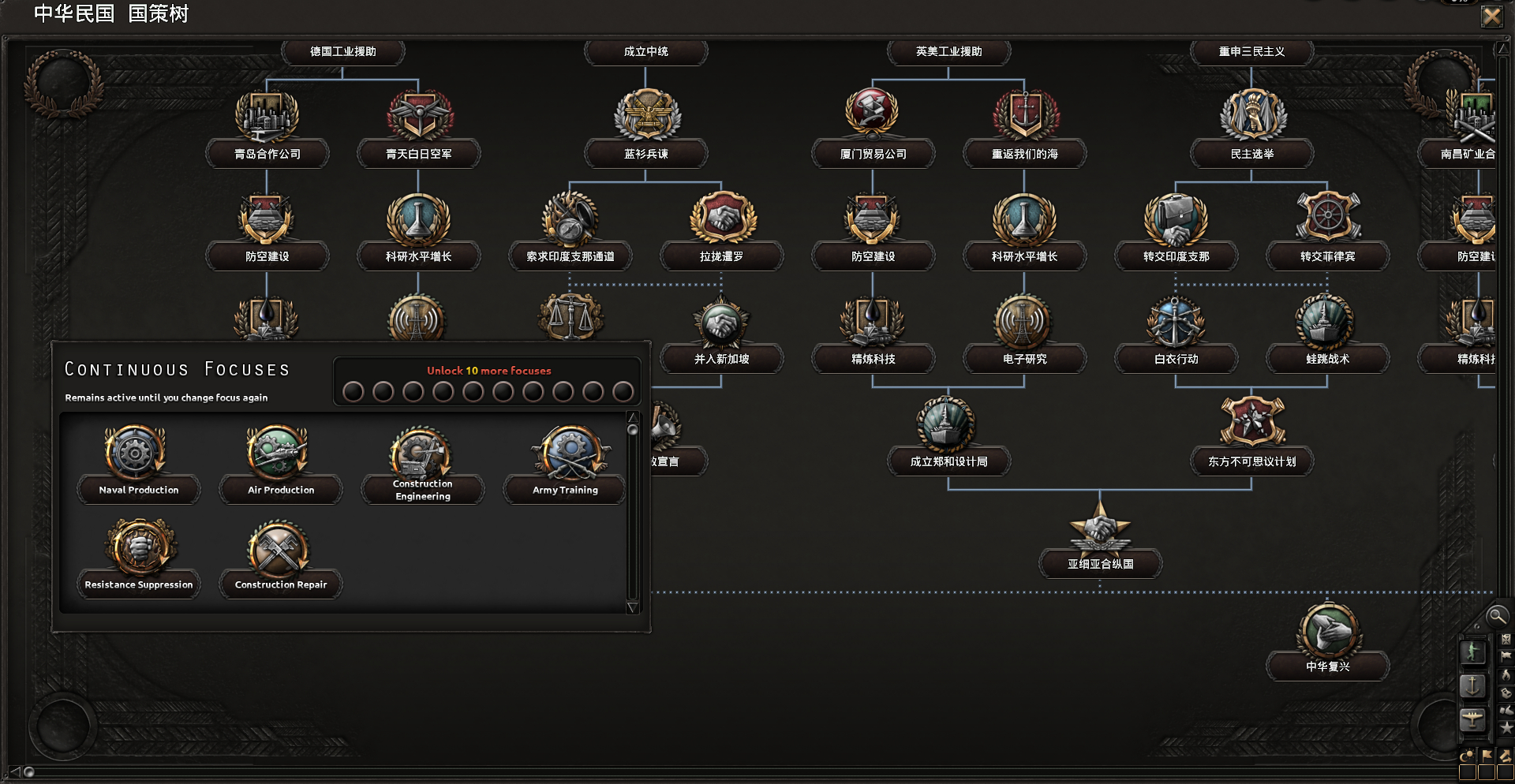Choose the 厦门贸易公司 focus icon

click(x=873, y=115)
